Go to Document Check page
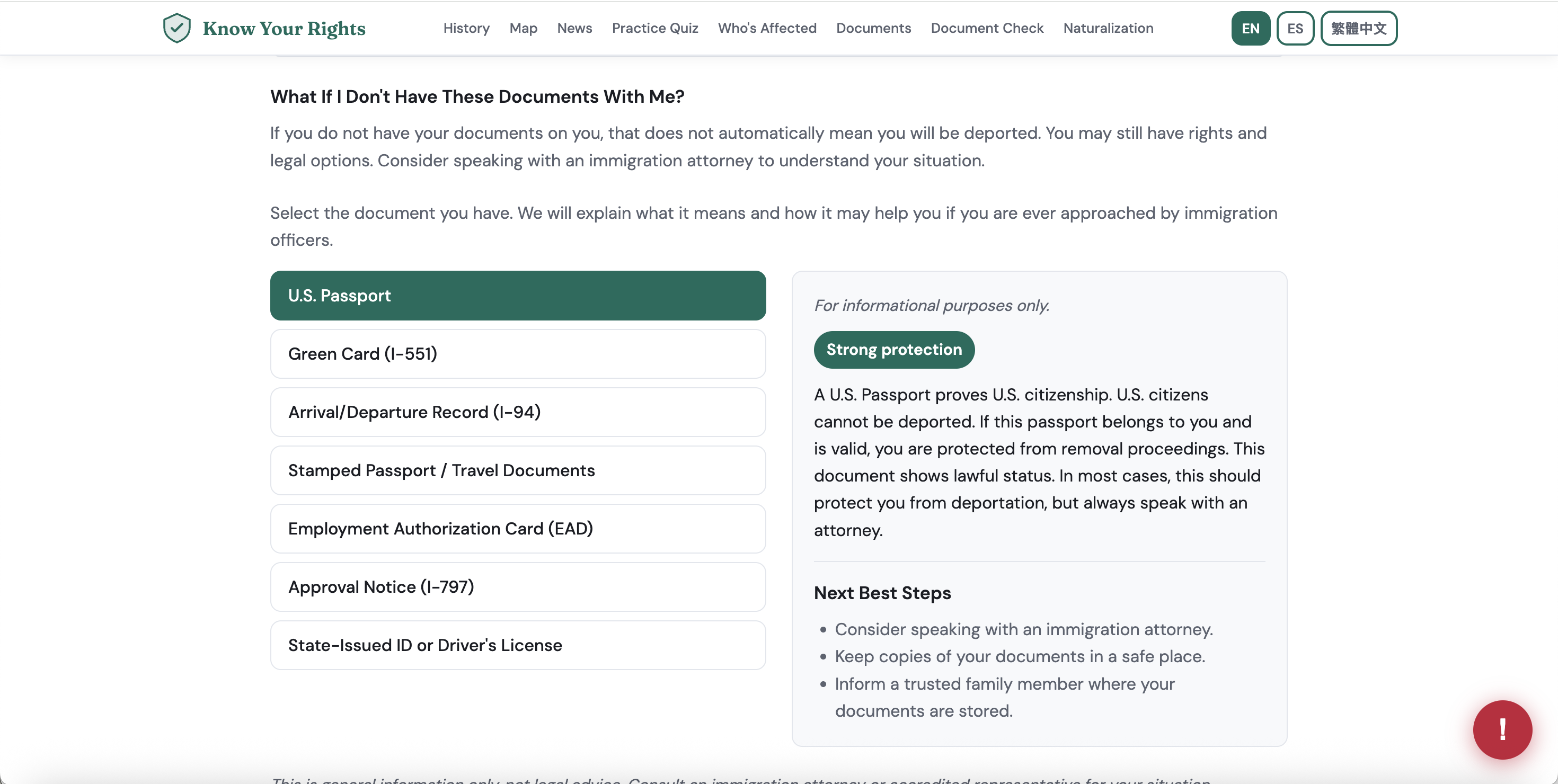1558x784 pixels. click(x=986, y=29)
